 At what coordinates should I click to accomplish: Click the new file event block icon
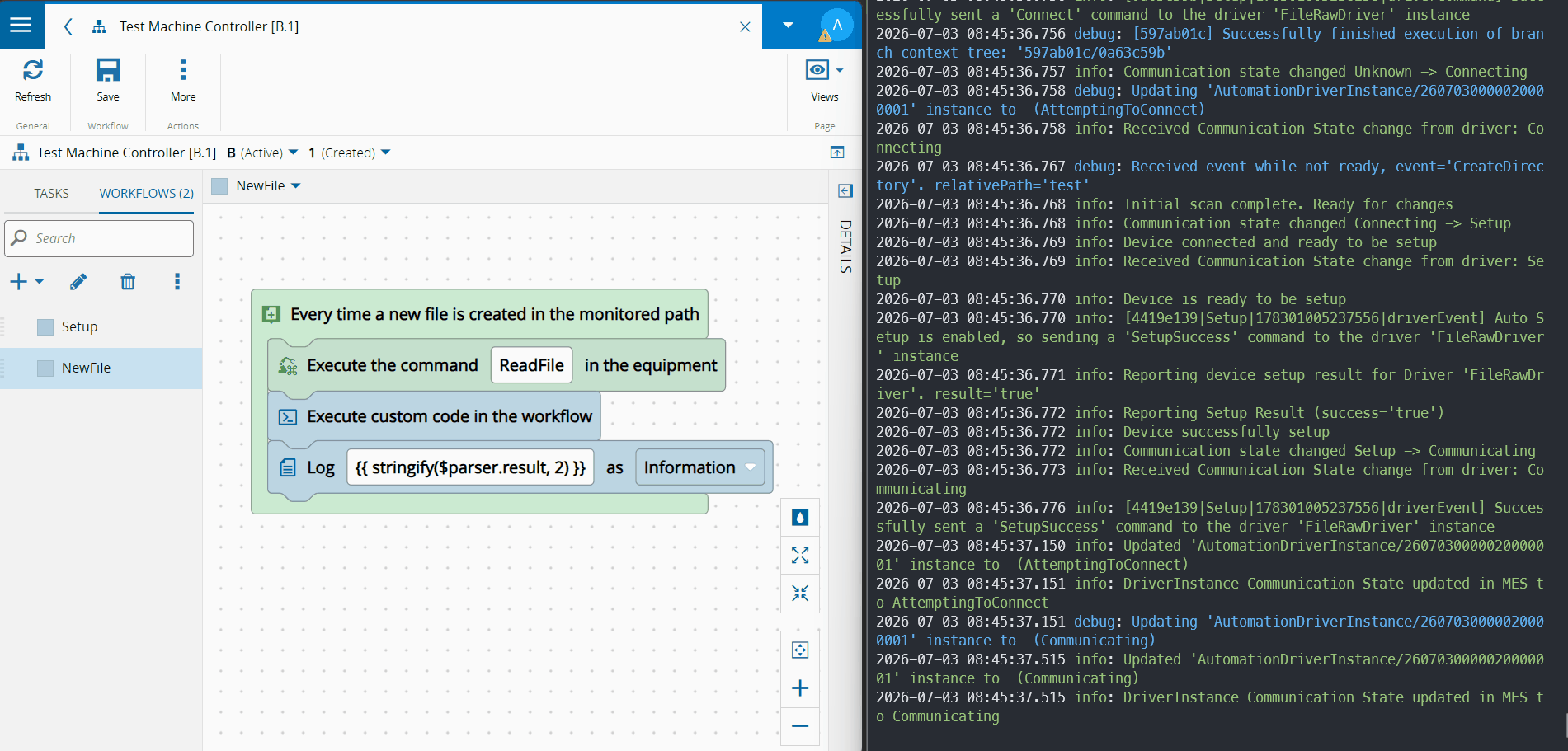271,314
